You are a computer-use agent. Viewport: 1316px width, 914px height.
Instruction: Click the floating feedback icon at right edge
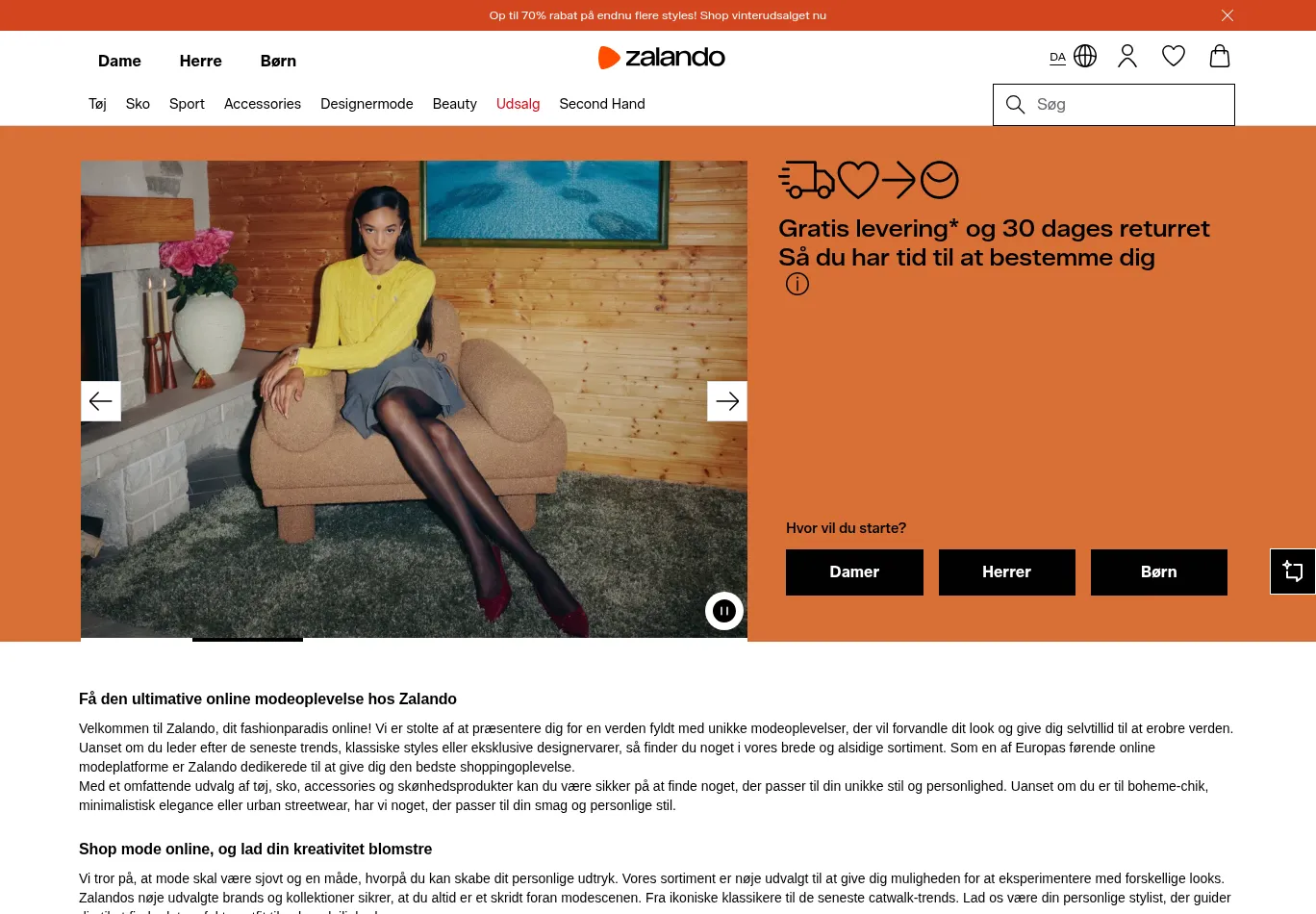point(1293,571)
